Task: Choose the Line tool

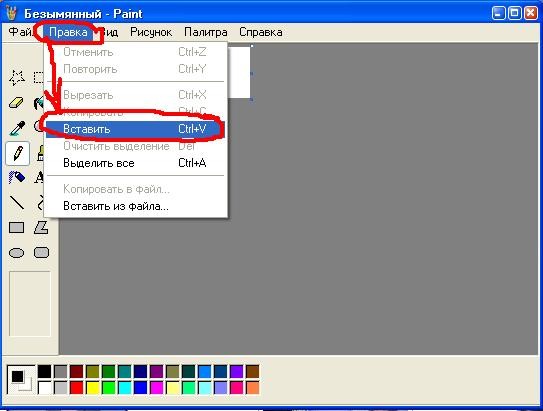Action: [17, 203]
